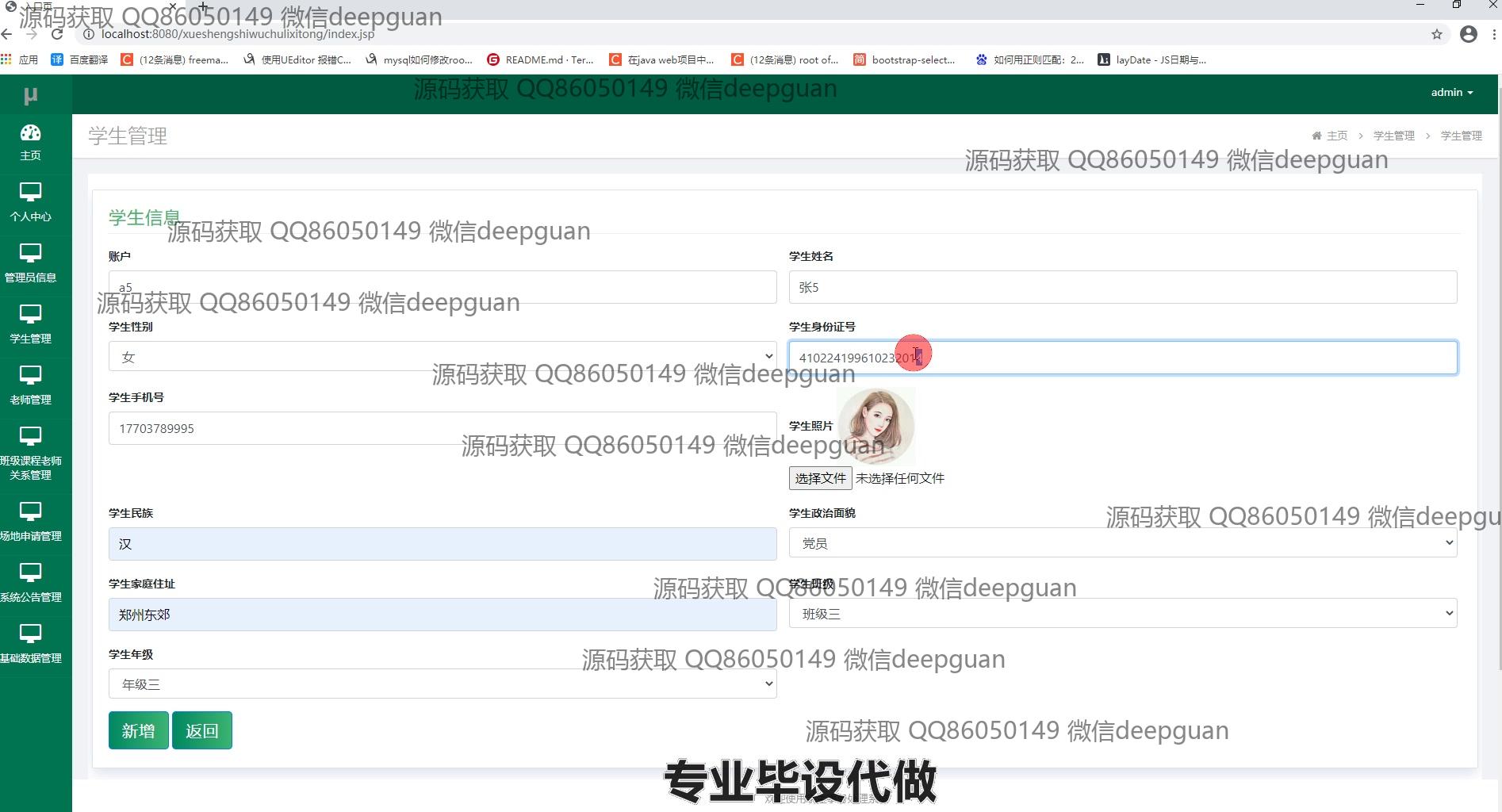Bookmark this page with star icon

point(1437,34)
